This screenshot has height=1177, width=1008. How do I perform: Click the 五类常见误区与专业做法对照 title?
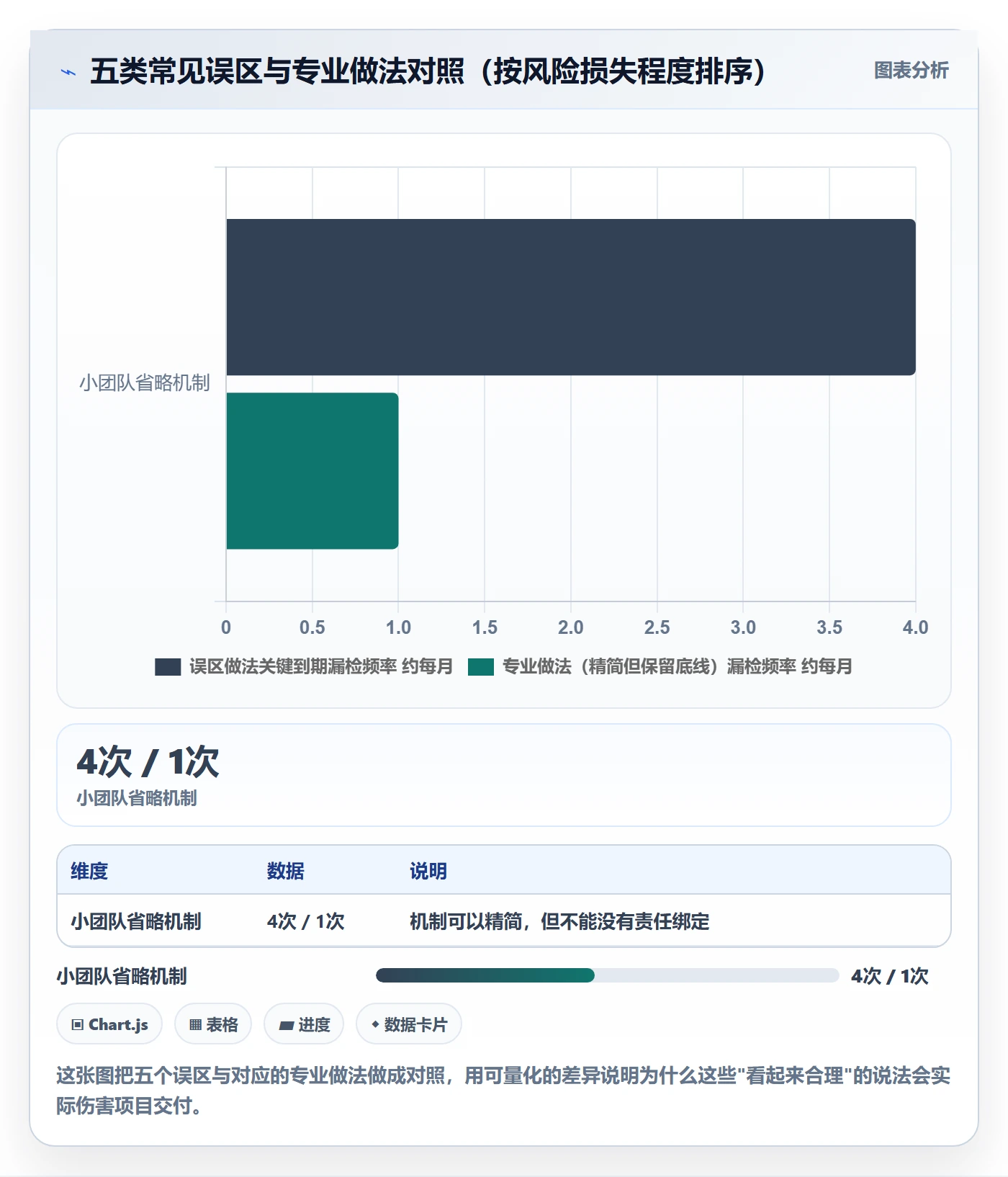pyautogui.click(x=428, y=71)
